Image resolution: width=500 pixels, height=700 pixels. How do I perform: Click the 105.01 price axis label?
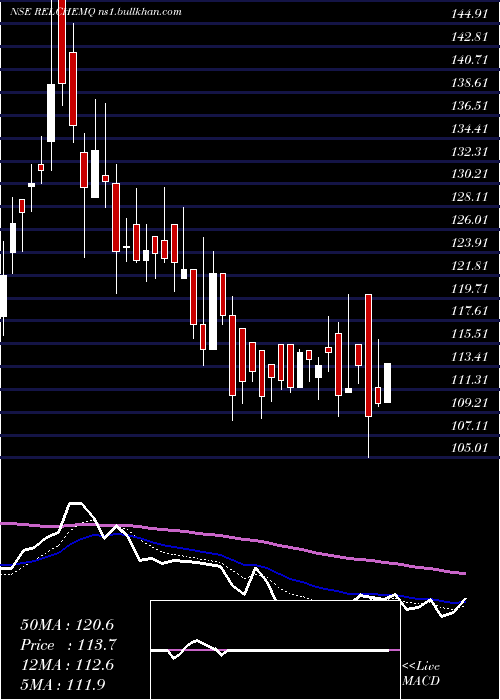click(x=469, y=447)
